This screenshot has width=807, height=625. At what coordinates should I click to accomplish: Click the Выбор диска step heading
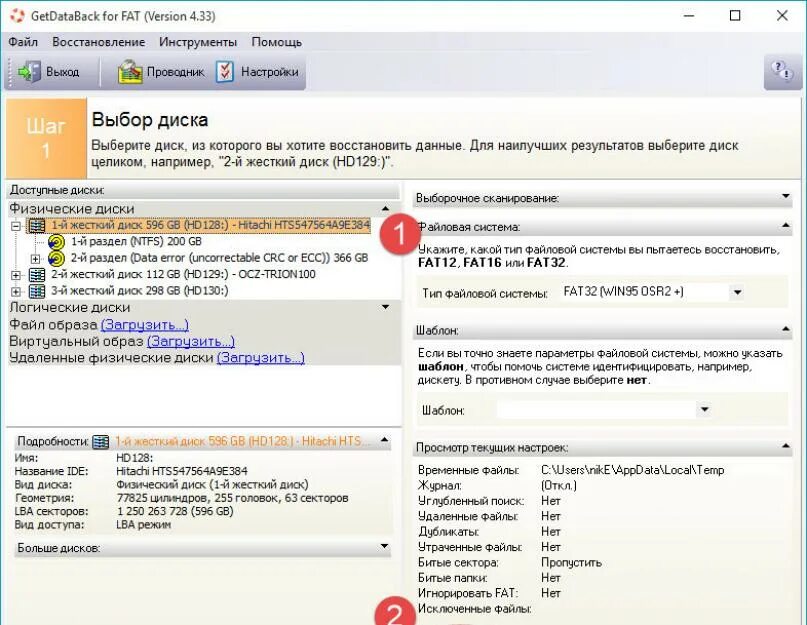pos(150,120)
